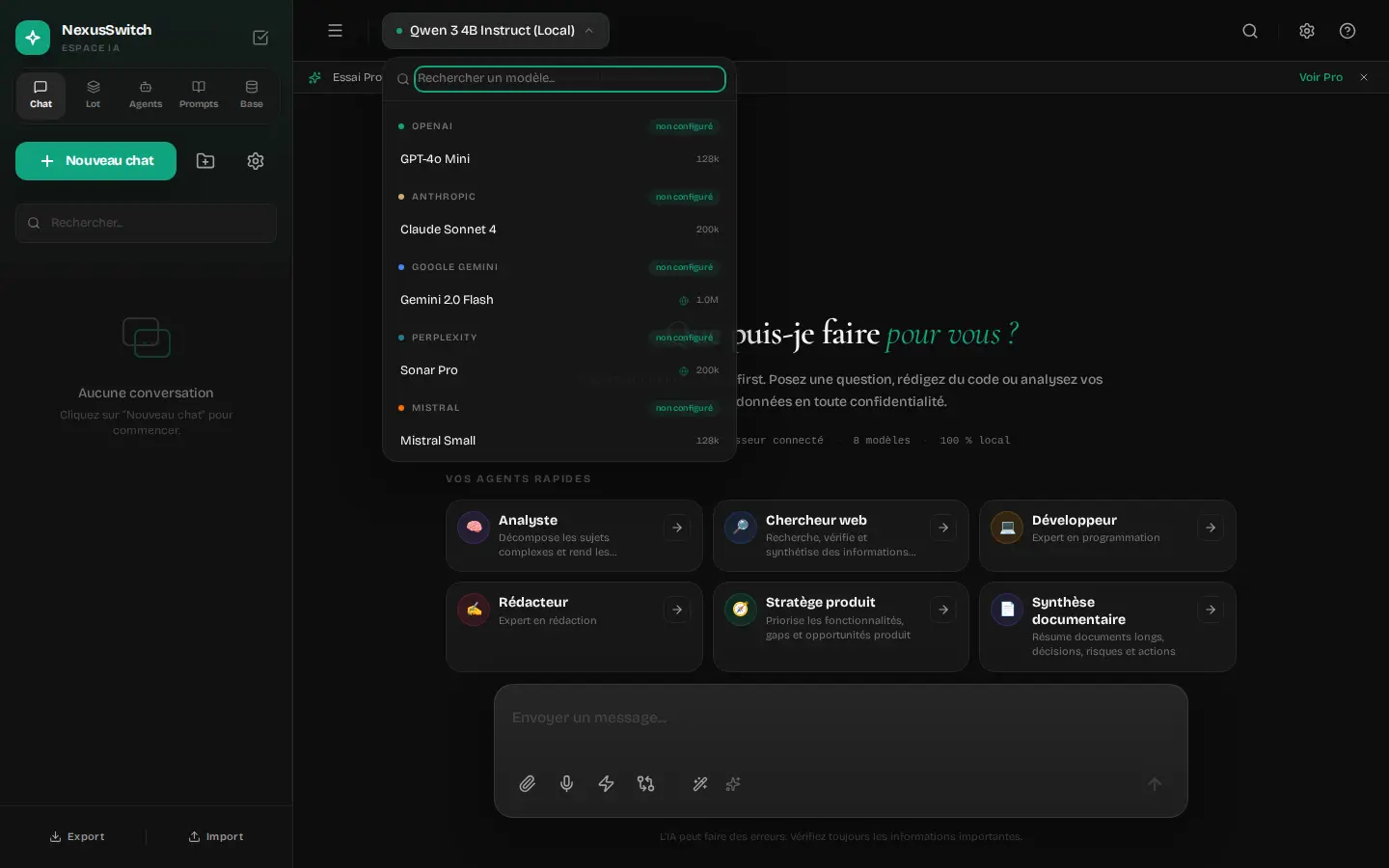
Task: Click the sparkles icon in composer
Action: tap(733, 784)
